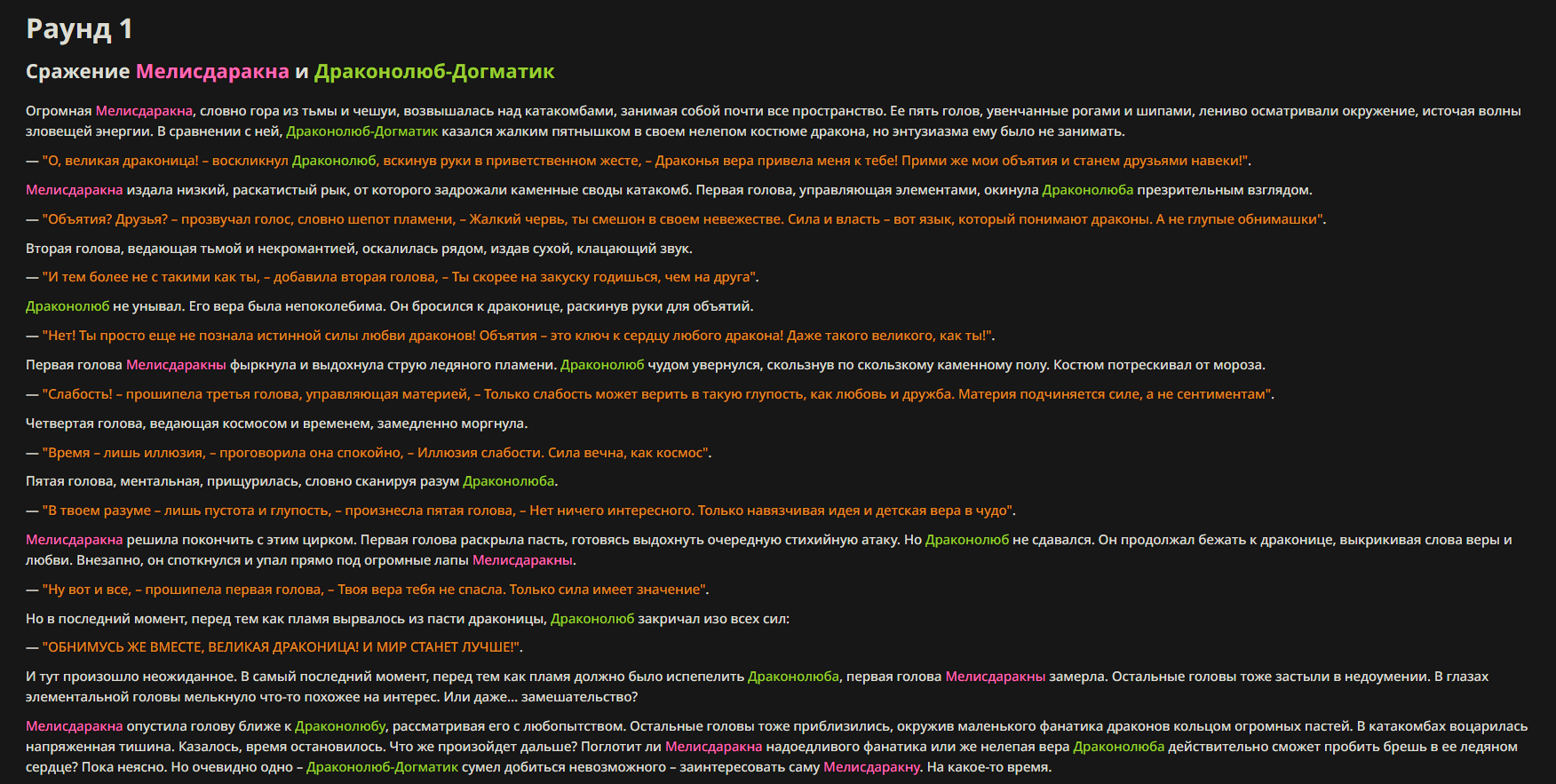Click green "Драконолюб-Догматик" in the "Сражение" subheading
The width and height of the screenshot is (1556, 784).
(x=434, y=72)
